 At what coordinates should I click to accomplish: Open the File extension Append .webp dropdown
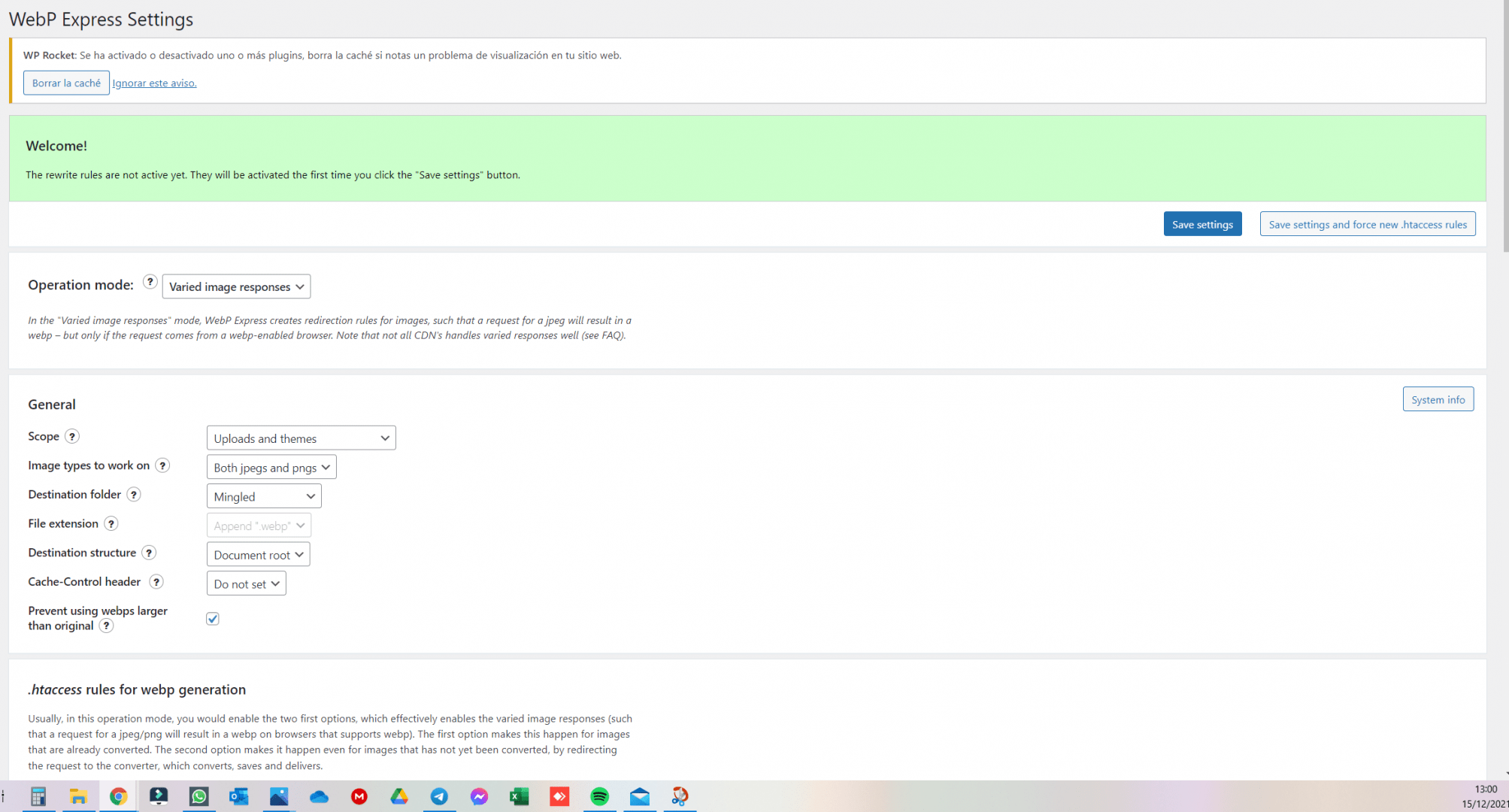pos(259,526)
